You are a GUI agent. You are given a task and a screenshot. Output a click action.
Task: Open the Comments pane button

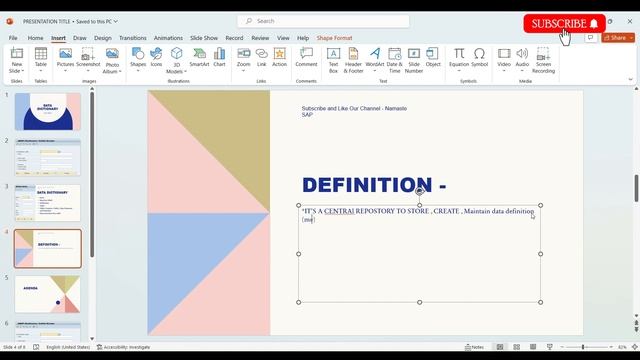point(590,38)
